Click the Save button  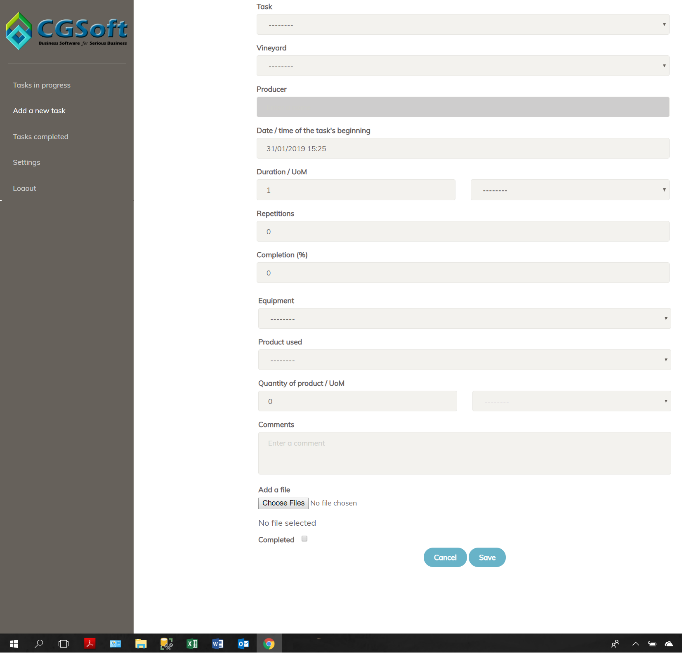(487, 558)
